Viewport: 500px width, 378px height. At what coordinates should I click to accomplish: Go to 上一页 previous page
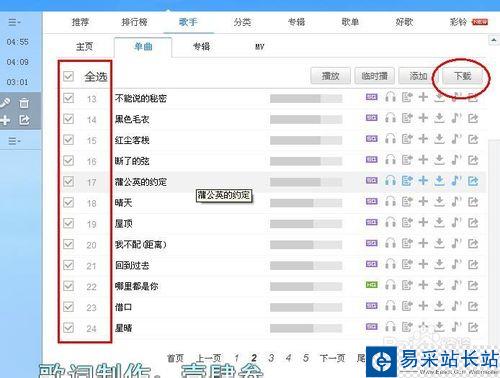tap(208, 358)
